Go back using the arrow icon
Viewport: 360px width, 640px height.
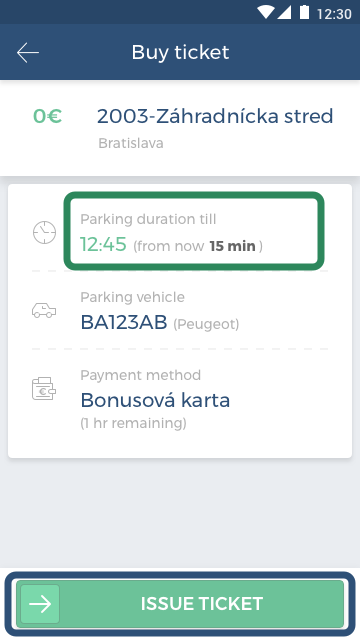[x=28, y=53]
